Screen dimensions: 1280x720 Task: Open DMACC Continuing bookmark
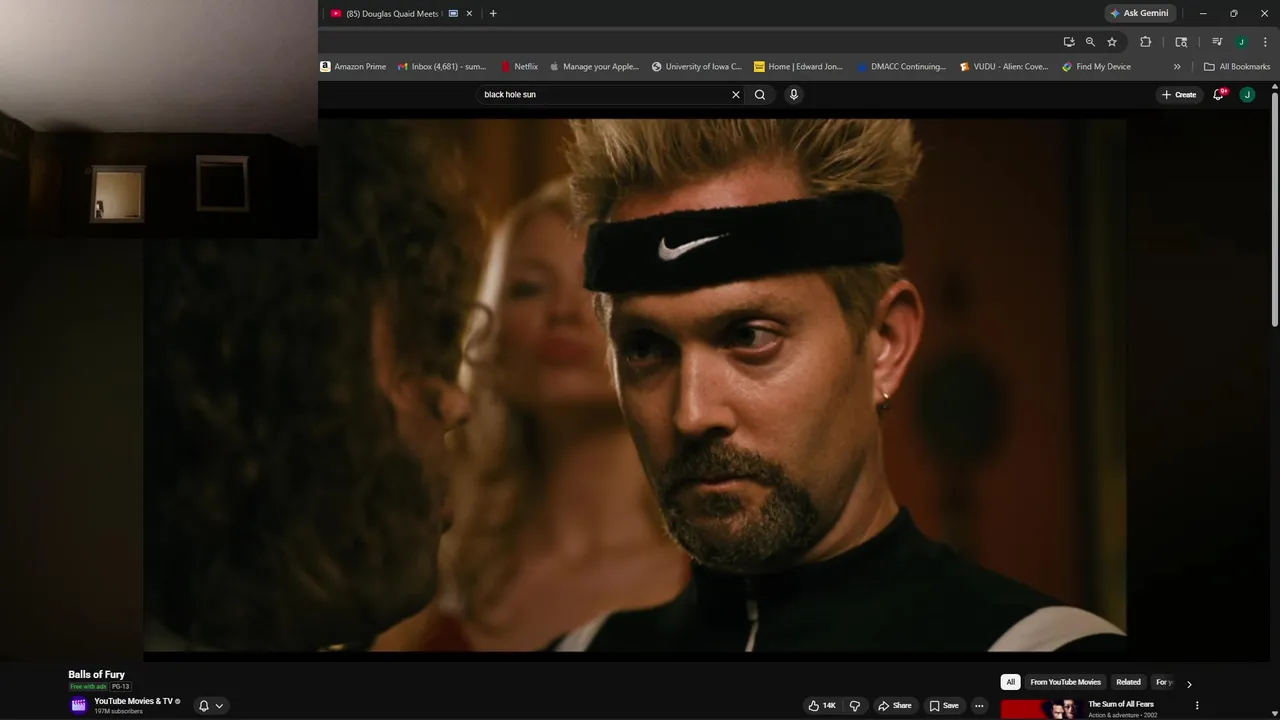click(x=901, y=67)
